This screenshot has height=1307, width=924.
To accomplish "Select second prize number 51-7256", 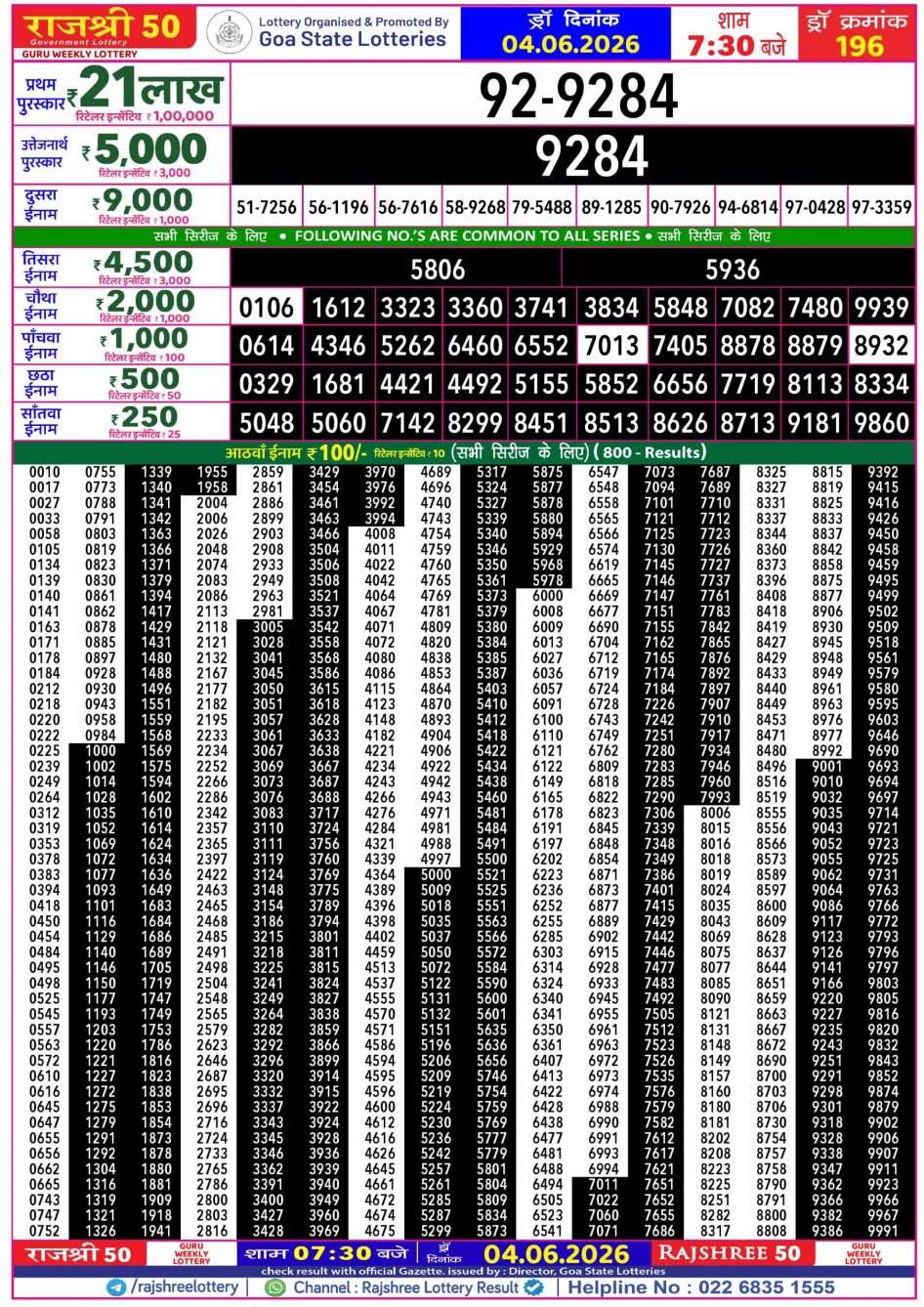I will tap(267, 207).
